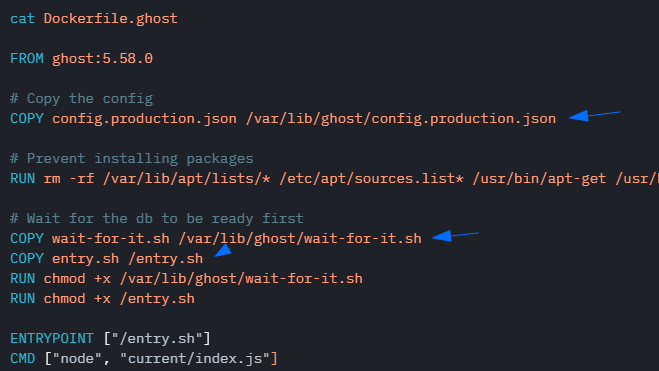Image resolution: width=659 pixels, height=371 pixels.
Task: Click the /var/lib/ghost/config.production.json destination path
Action: tap(401, 118)
